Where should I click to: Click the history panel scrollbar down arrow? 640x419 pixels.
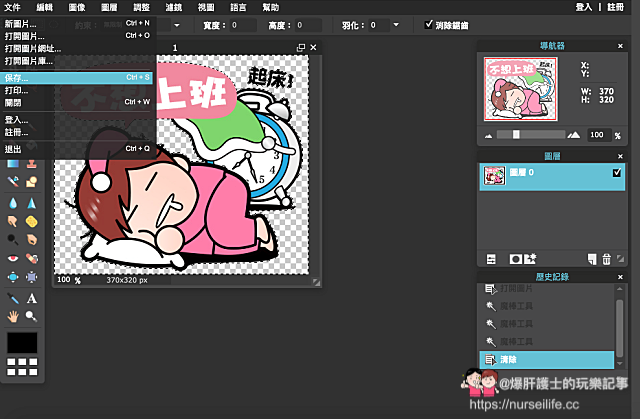620,363
